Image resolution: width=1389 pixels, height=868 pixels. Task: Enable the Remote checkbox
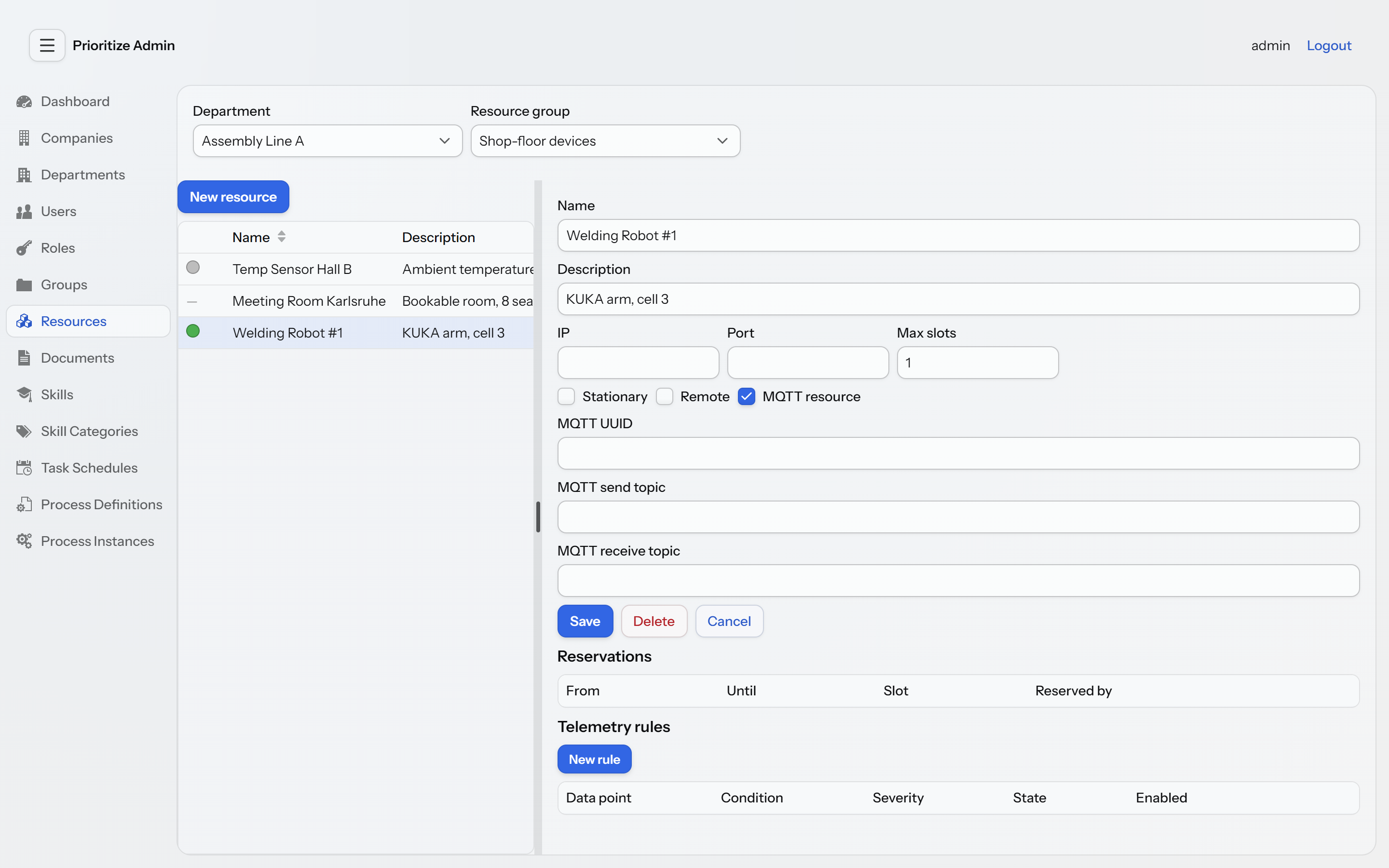[664, 397]
